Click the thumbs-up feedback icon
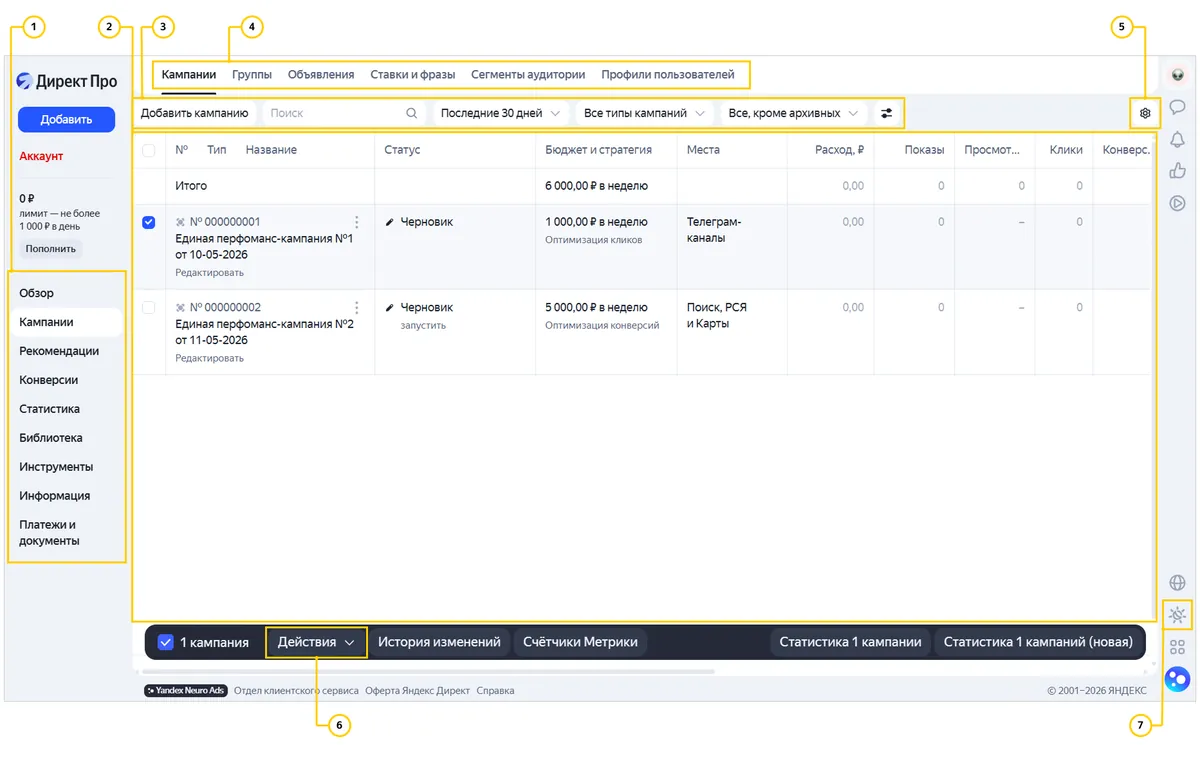This screenshot has height=757, width=1200. click(1177, 171)
